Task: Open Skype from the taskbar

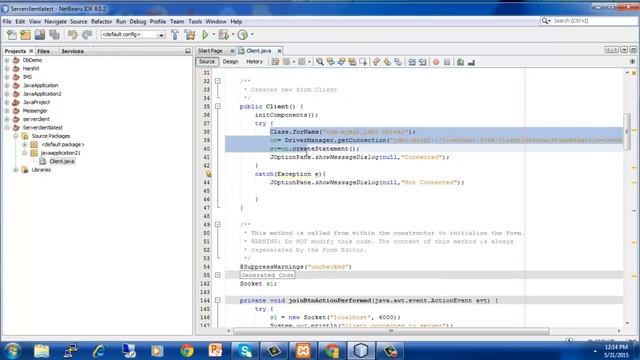Action: [x=245, y=351]
